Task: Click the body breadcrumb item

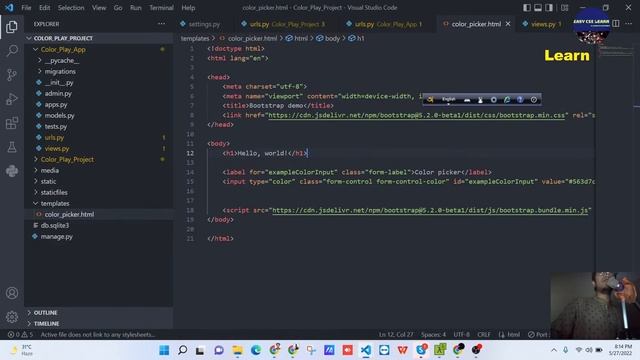Action: pyautogui.click(x=328, y=38)
